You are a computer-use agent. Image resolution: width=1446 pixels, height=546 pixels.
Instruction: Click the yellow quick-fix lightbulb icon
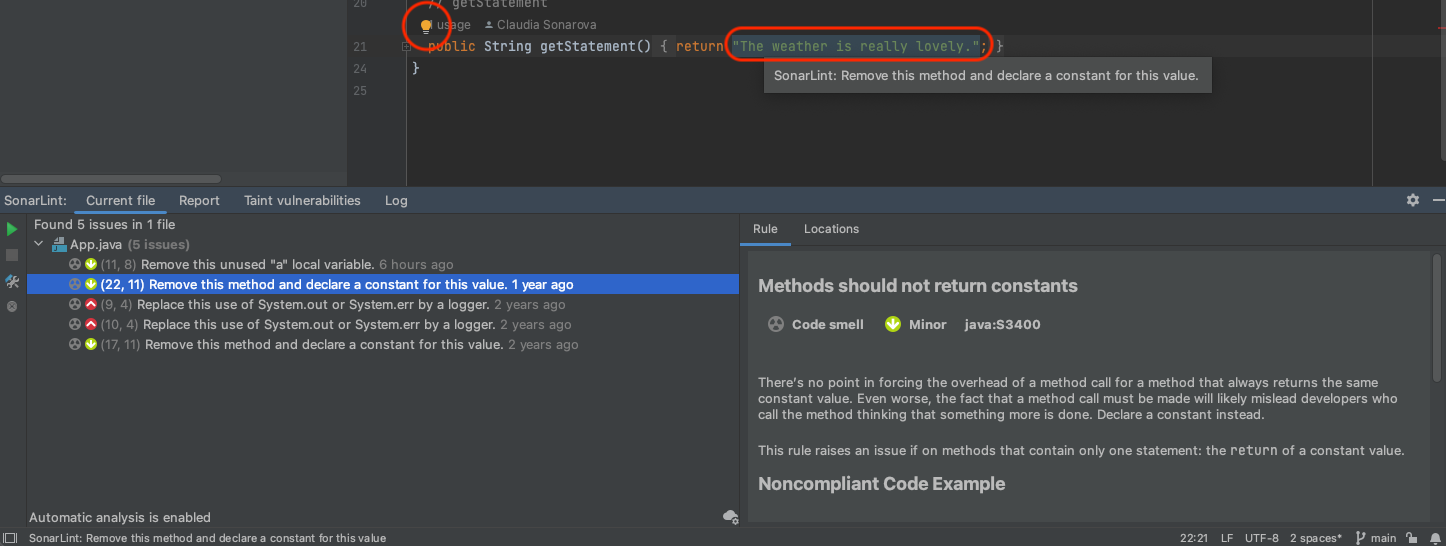point(426,25)
